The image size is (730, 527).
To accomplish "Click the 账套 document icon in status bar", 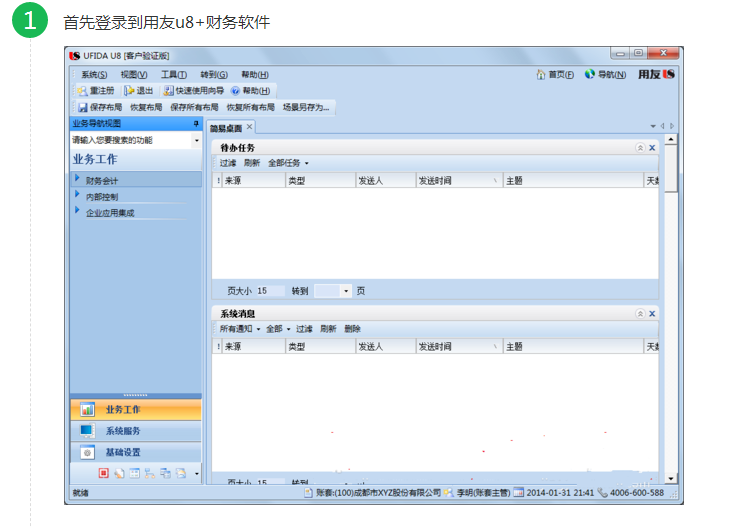I will point(308,493).
